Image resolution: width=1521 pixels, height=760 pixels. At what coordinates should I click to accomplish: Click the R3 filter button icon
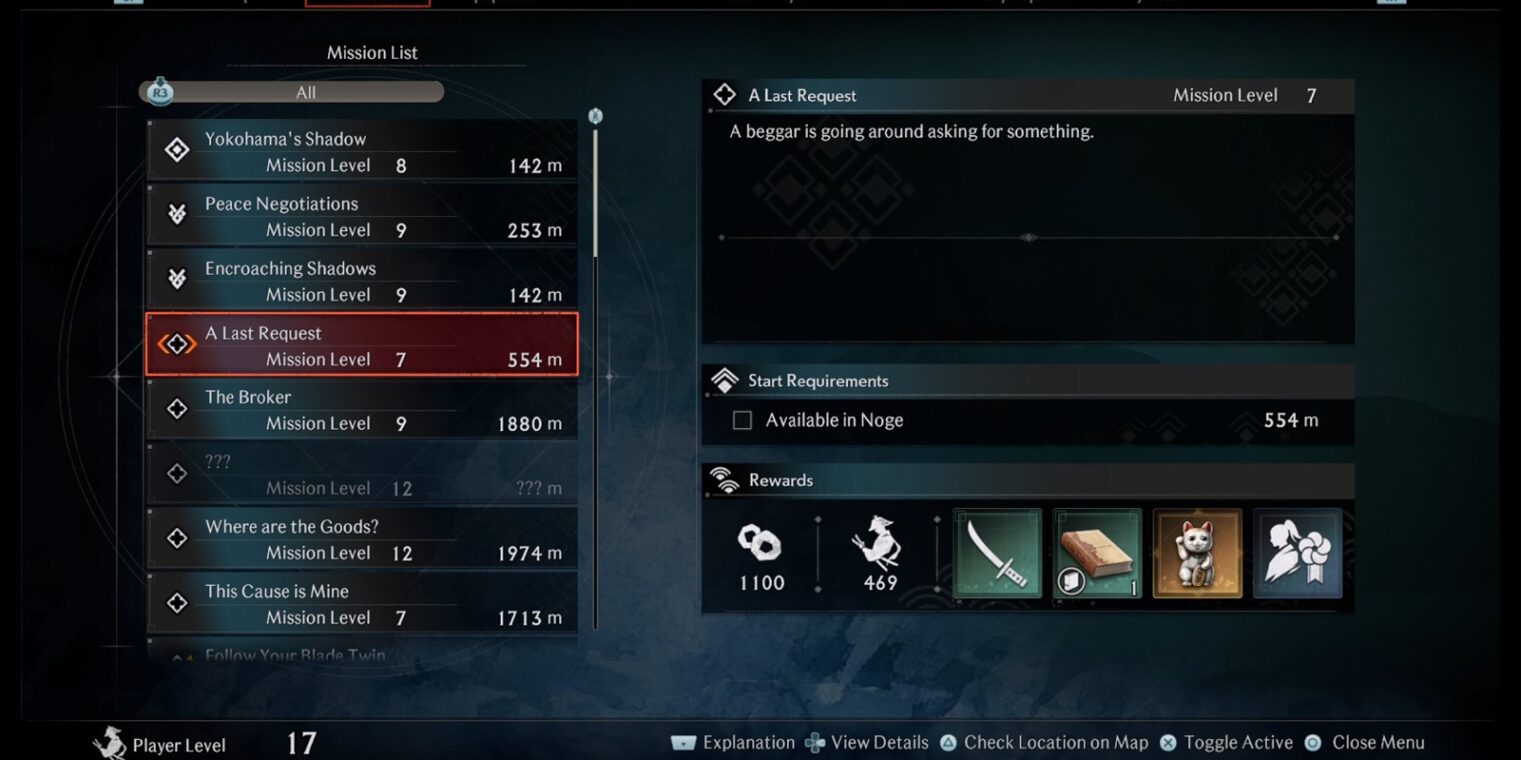pyautogui.click(x=160, y=92)
